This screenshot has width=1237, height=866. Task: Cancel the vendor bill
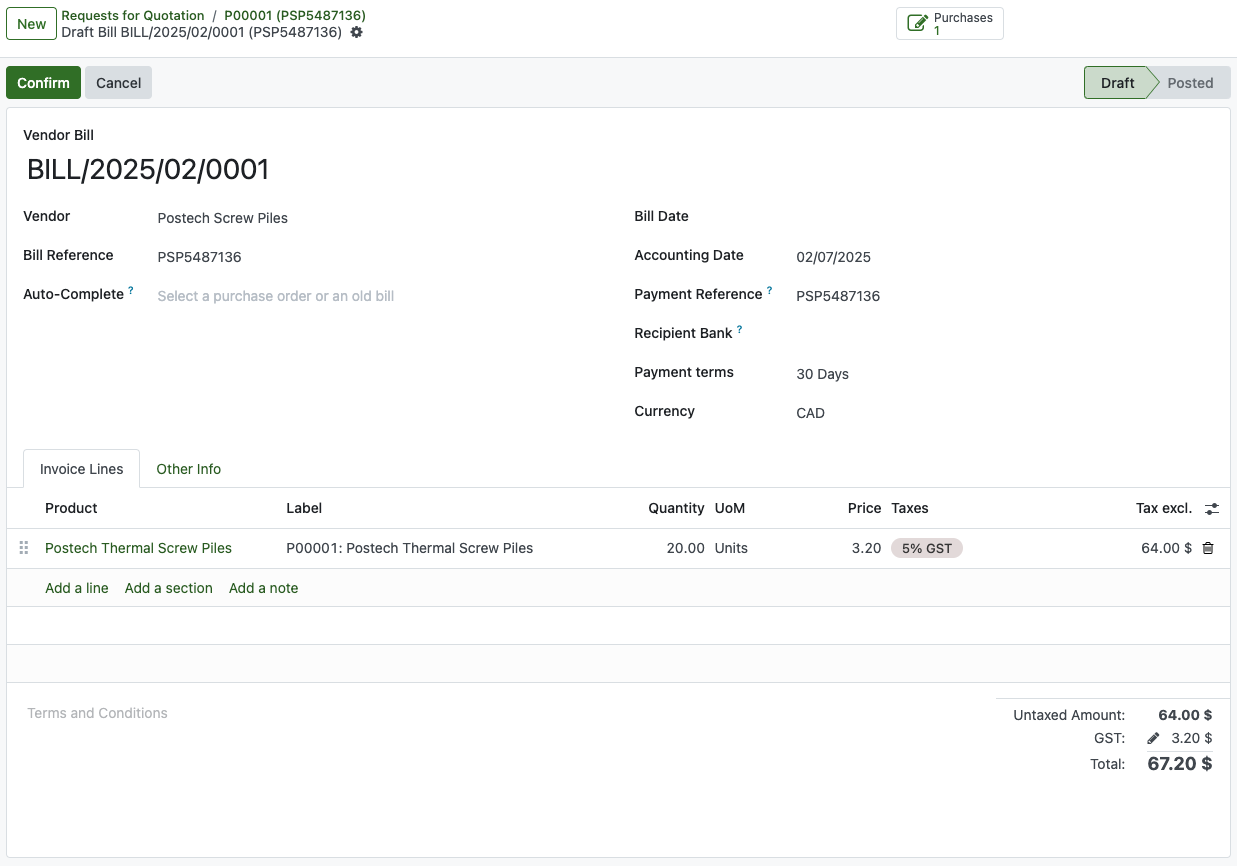pyautogui.click(x=118, y=83)
